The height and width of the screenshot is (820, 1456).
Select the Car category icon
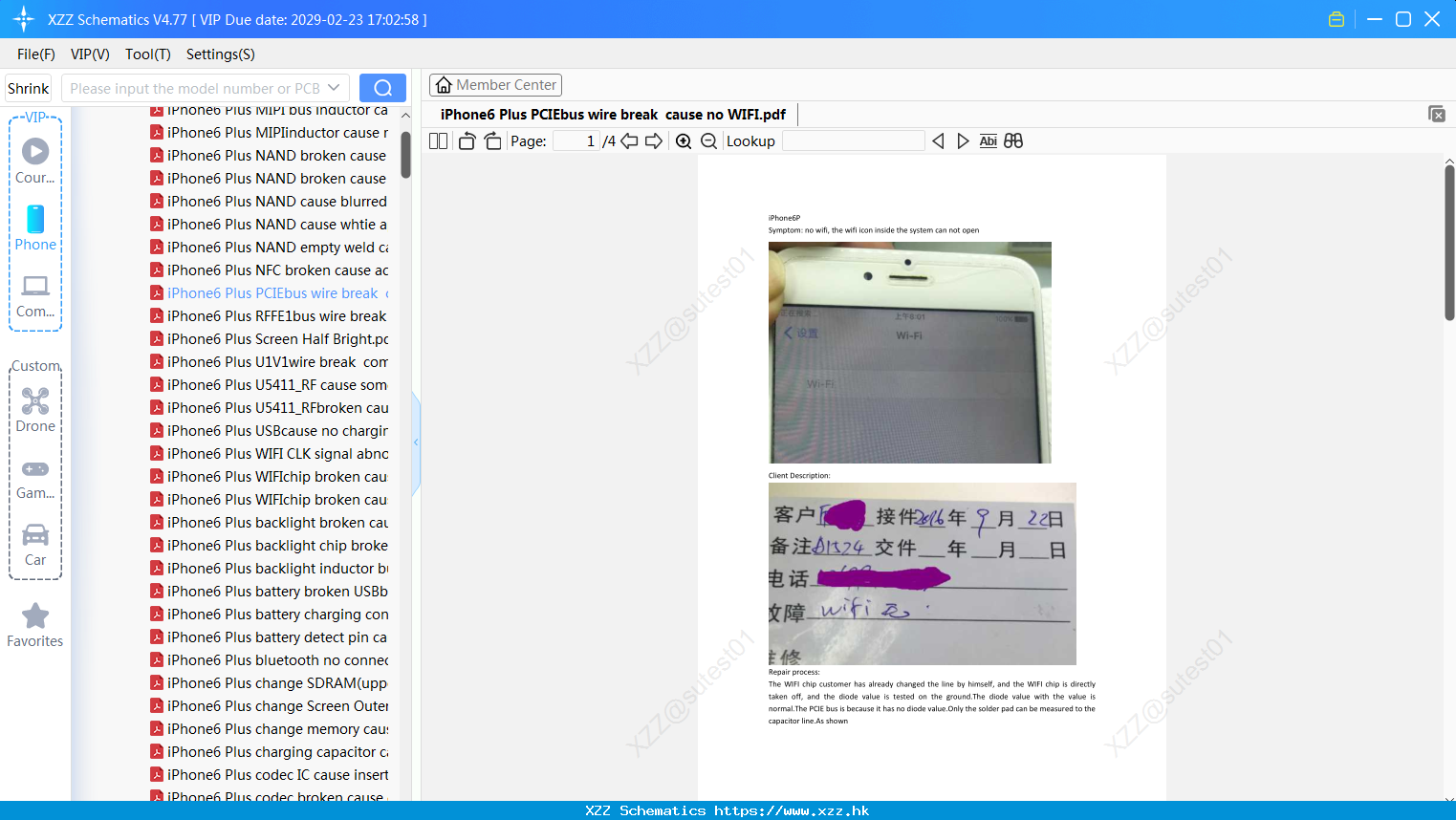(x=35, y=545)
